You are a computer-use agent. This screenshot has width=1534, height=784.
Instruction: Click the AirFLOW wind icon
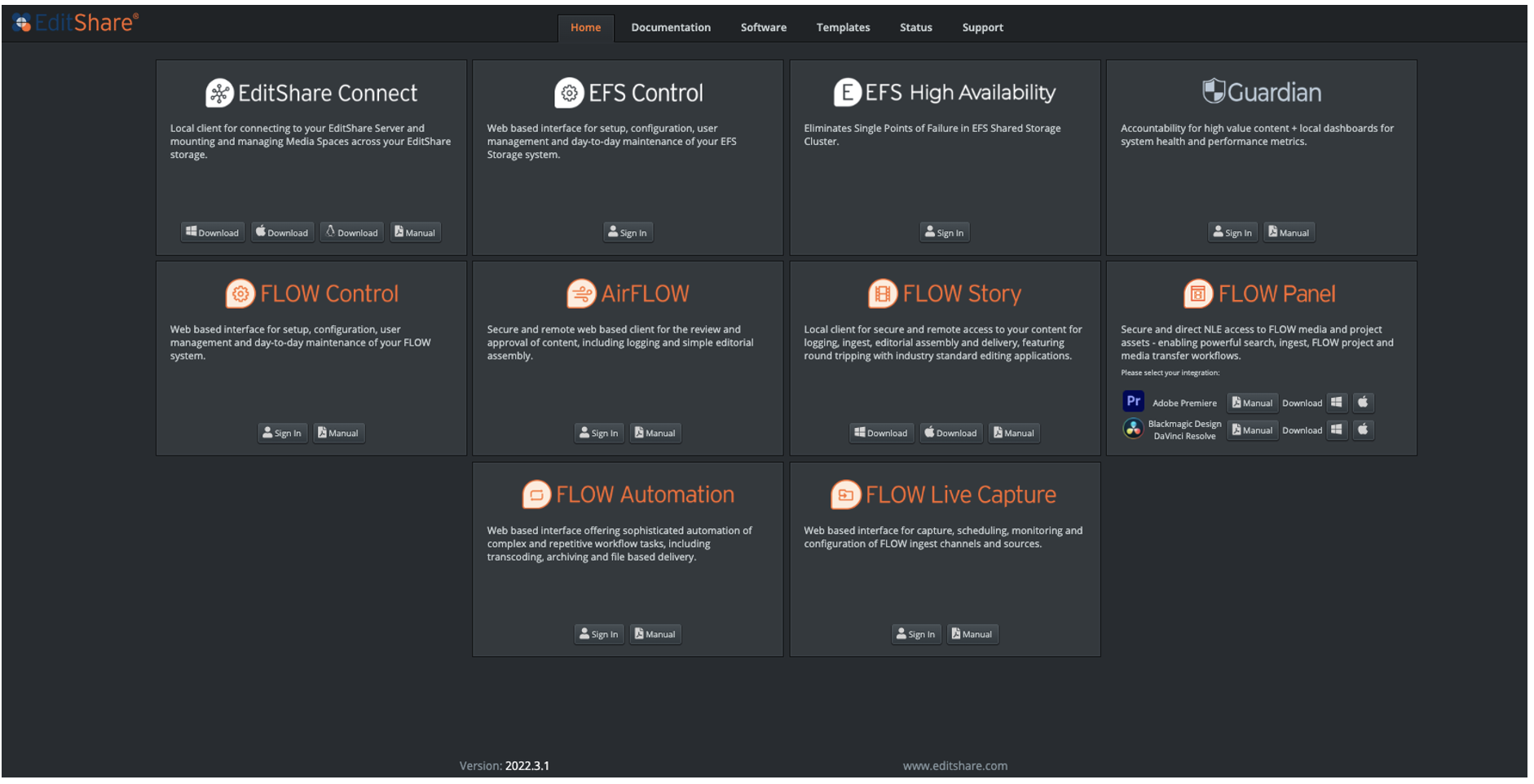pyautogui.click(x=581, y=293)
